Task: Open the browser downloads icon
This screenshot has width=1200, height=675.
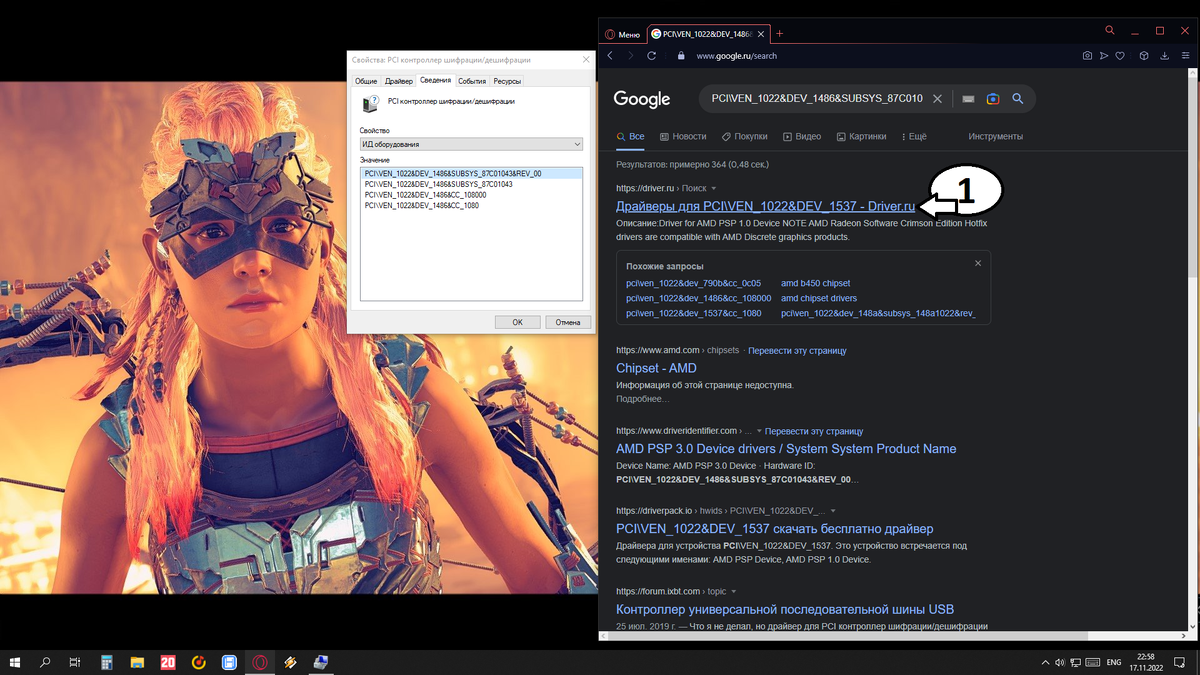Action: [1165, 56]
